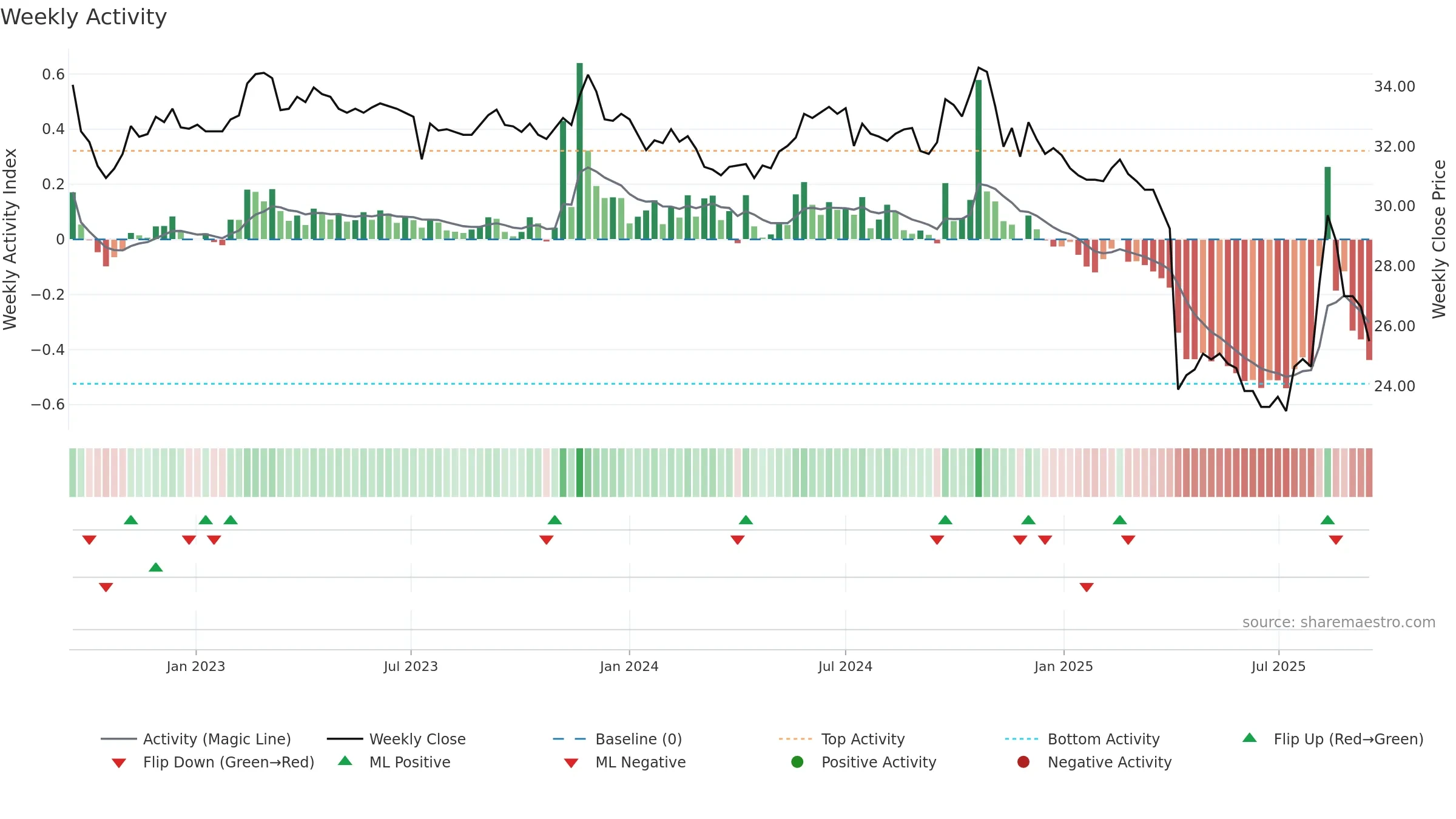Click the flip-up marker nearest July 2025
This screenshot has height=819, width=1456.
pyautogui.click(x=1327, y=520)
